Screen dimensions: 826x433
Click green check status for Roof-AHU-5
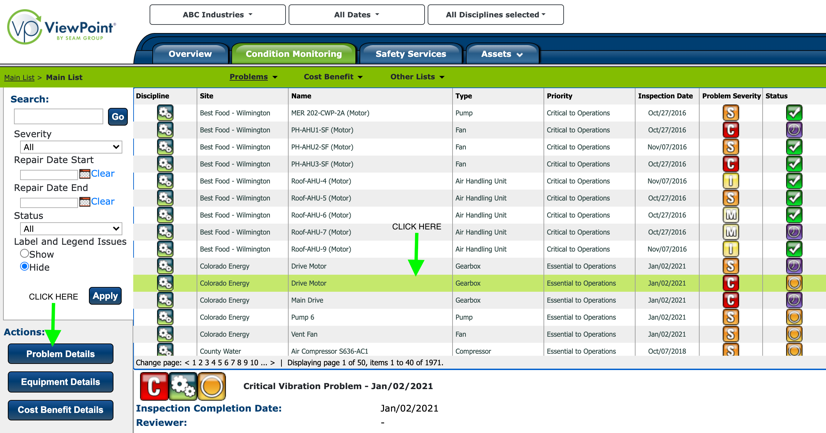tap(794, 198)
